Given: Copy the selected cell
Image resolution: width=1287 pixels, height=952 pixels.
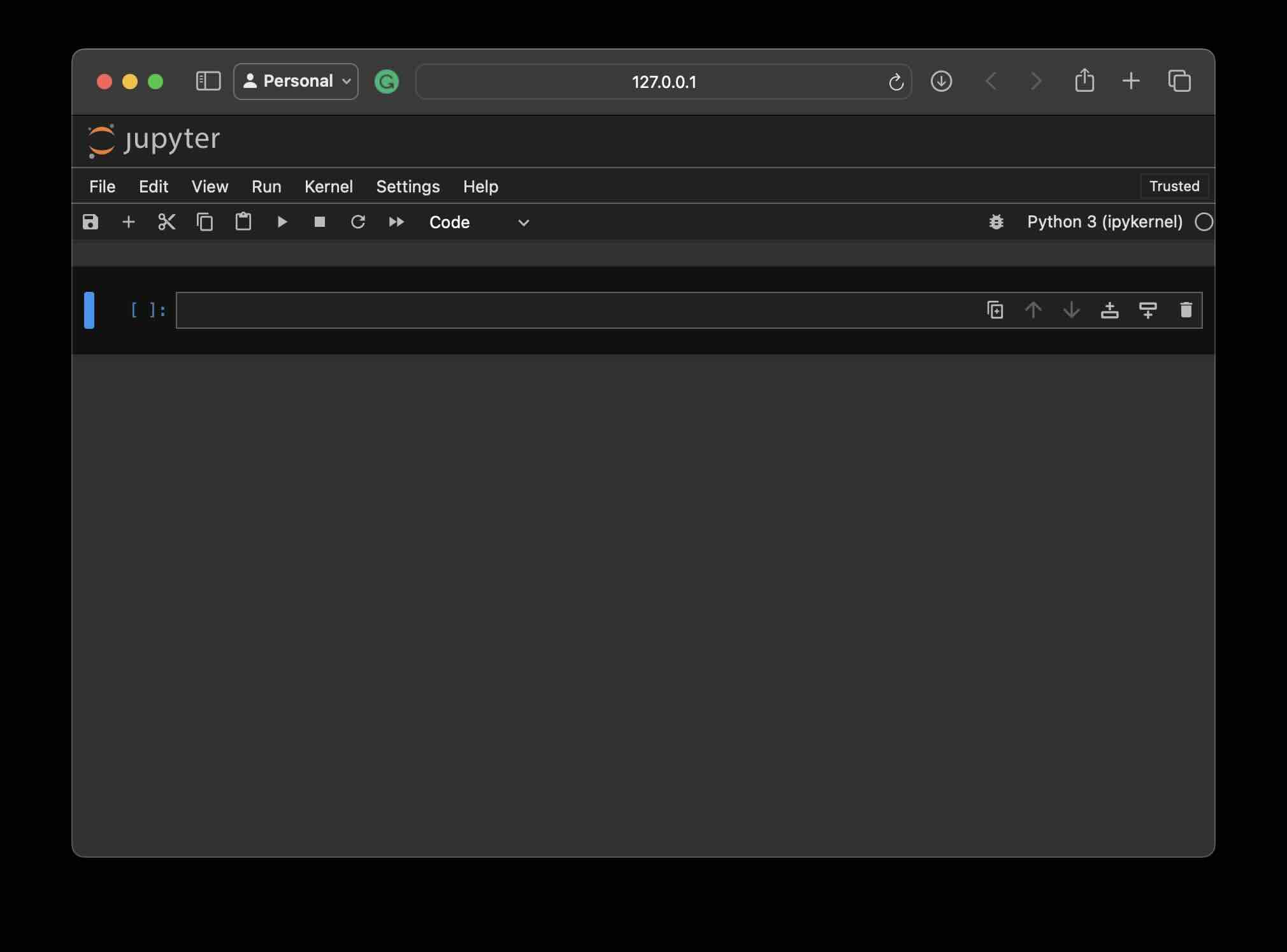Looking at the screenshot, I should click(205, 222).
